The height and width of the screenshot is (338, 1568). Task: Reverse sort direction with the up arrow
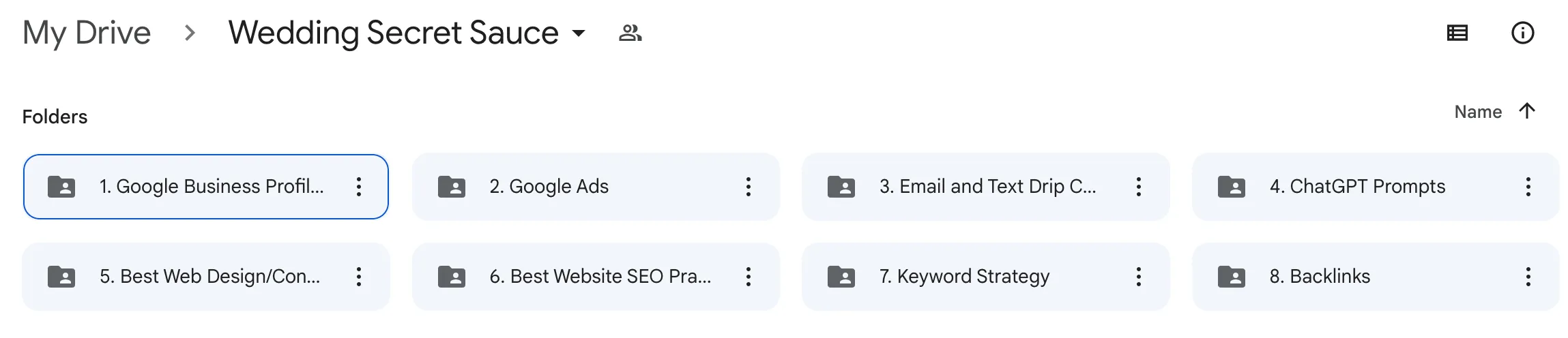click(x=1527, y=111)
